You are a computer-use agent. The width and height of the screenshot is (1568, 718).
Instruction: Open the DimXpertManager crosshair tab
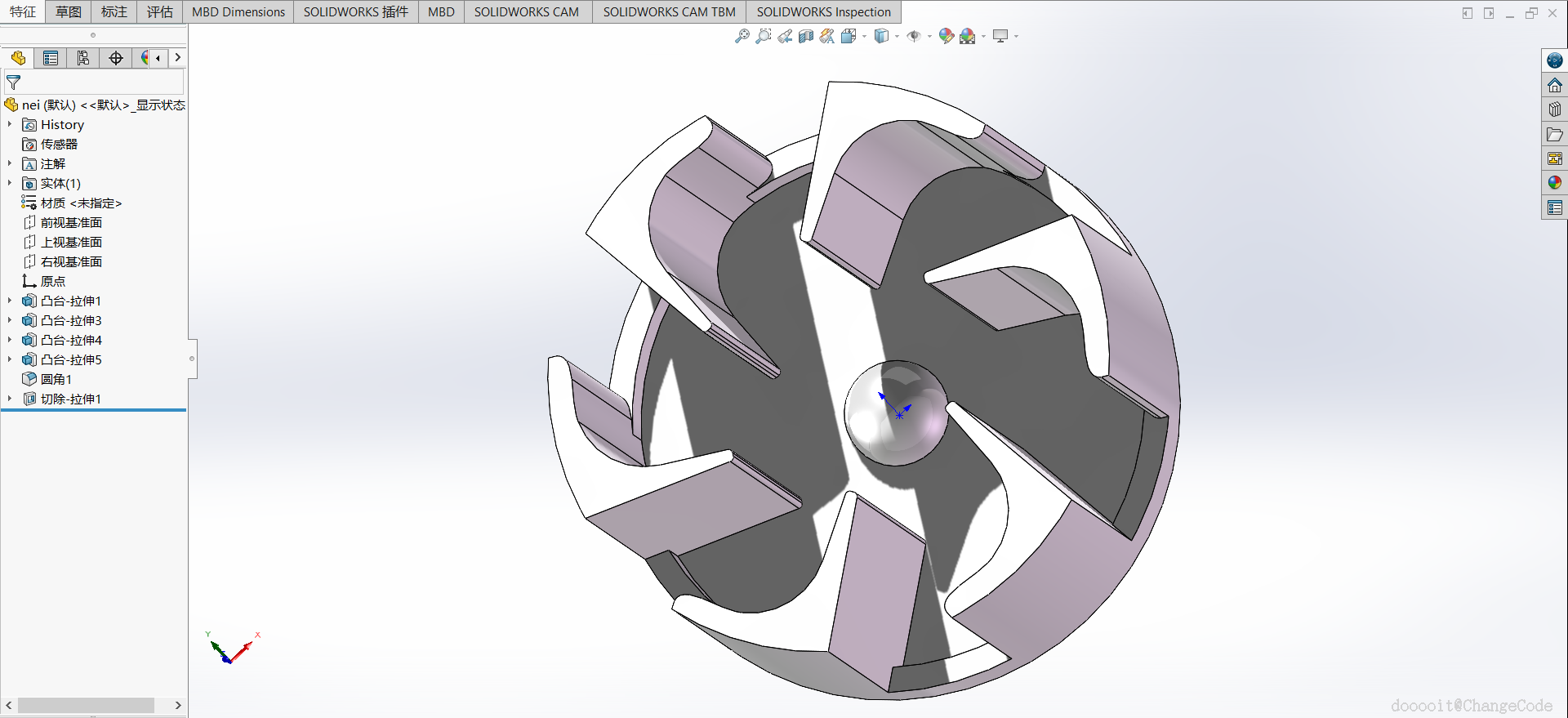point(116,58)
